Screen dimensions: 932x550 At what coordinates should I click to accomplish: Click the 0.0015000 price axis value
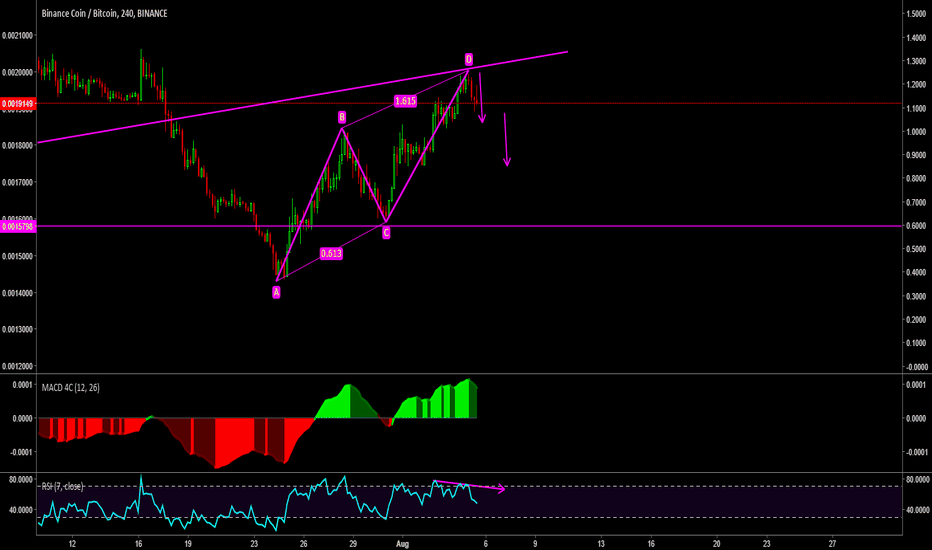(17, 256)
